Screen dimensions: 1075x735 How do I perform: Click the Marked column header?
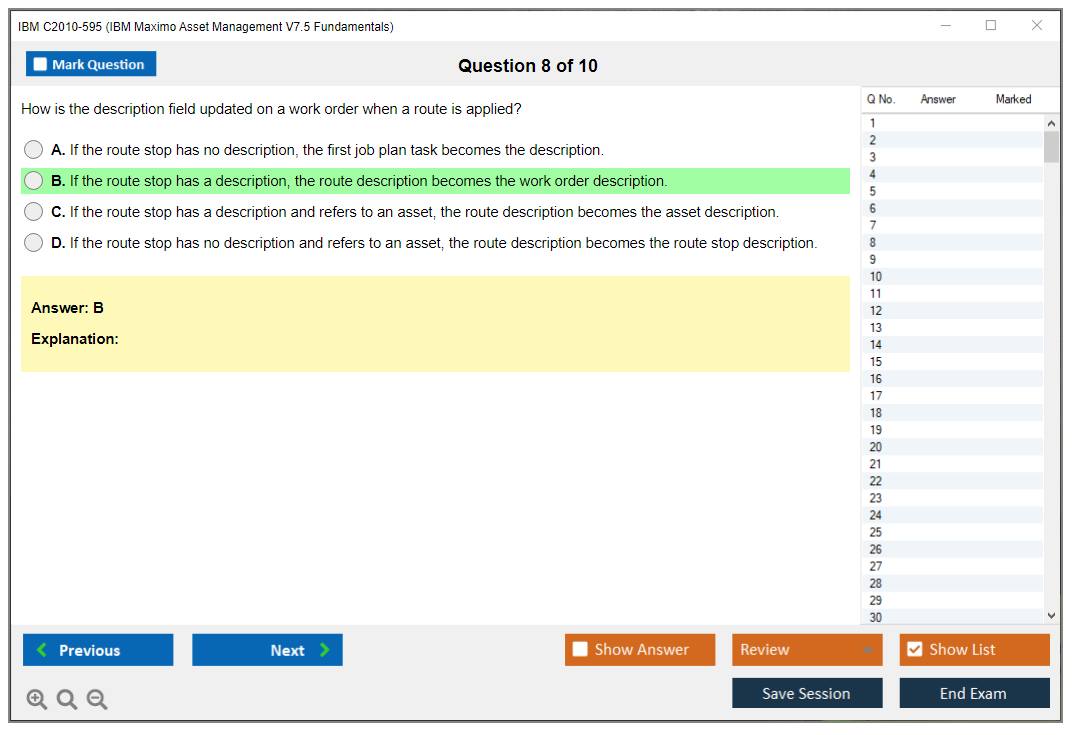pyautogui.click(x=1013, y=99)
